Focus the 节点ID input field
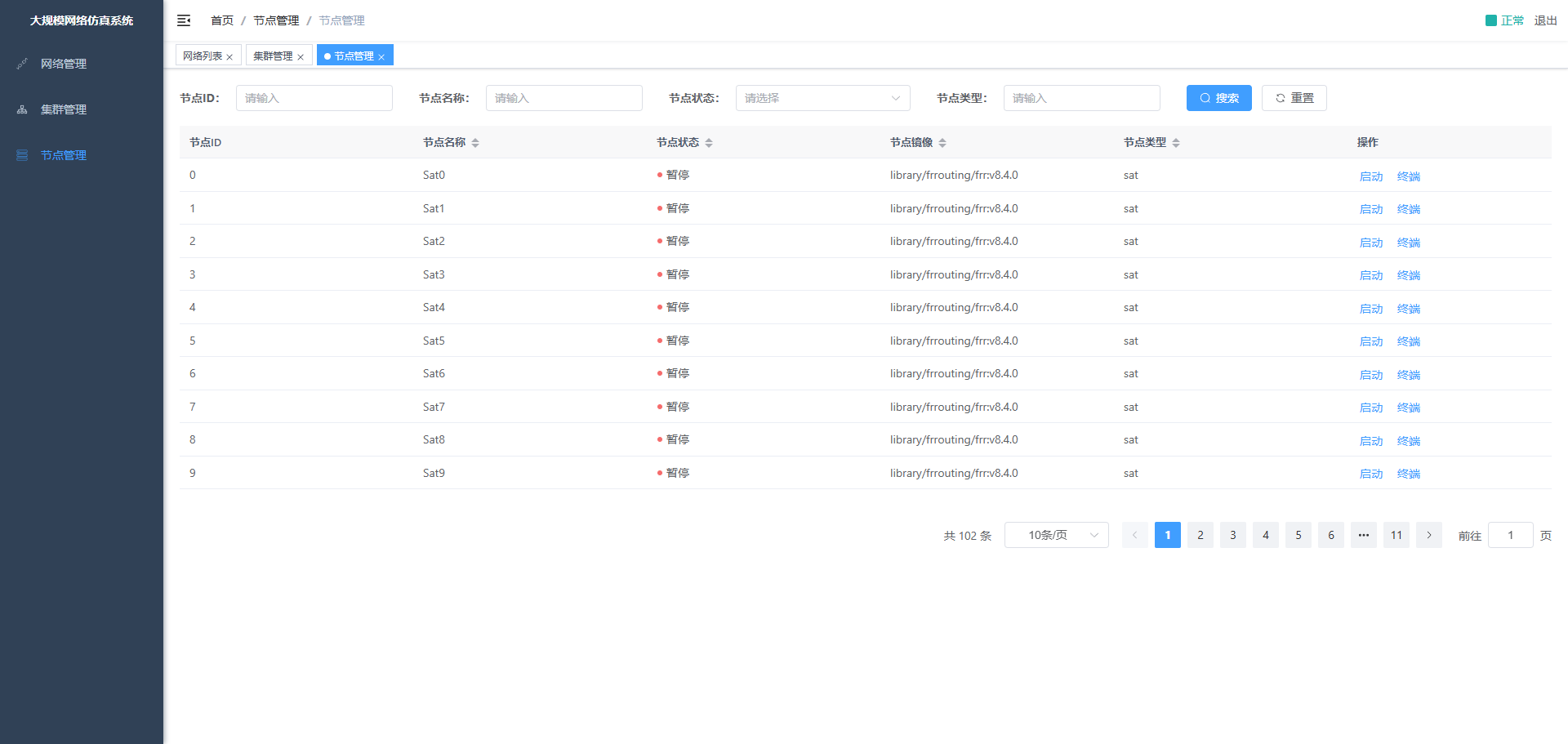 coord(314,98)
